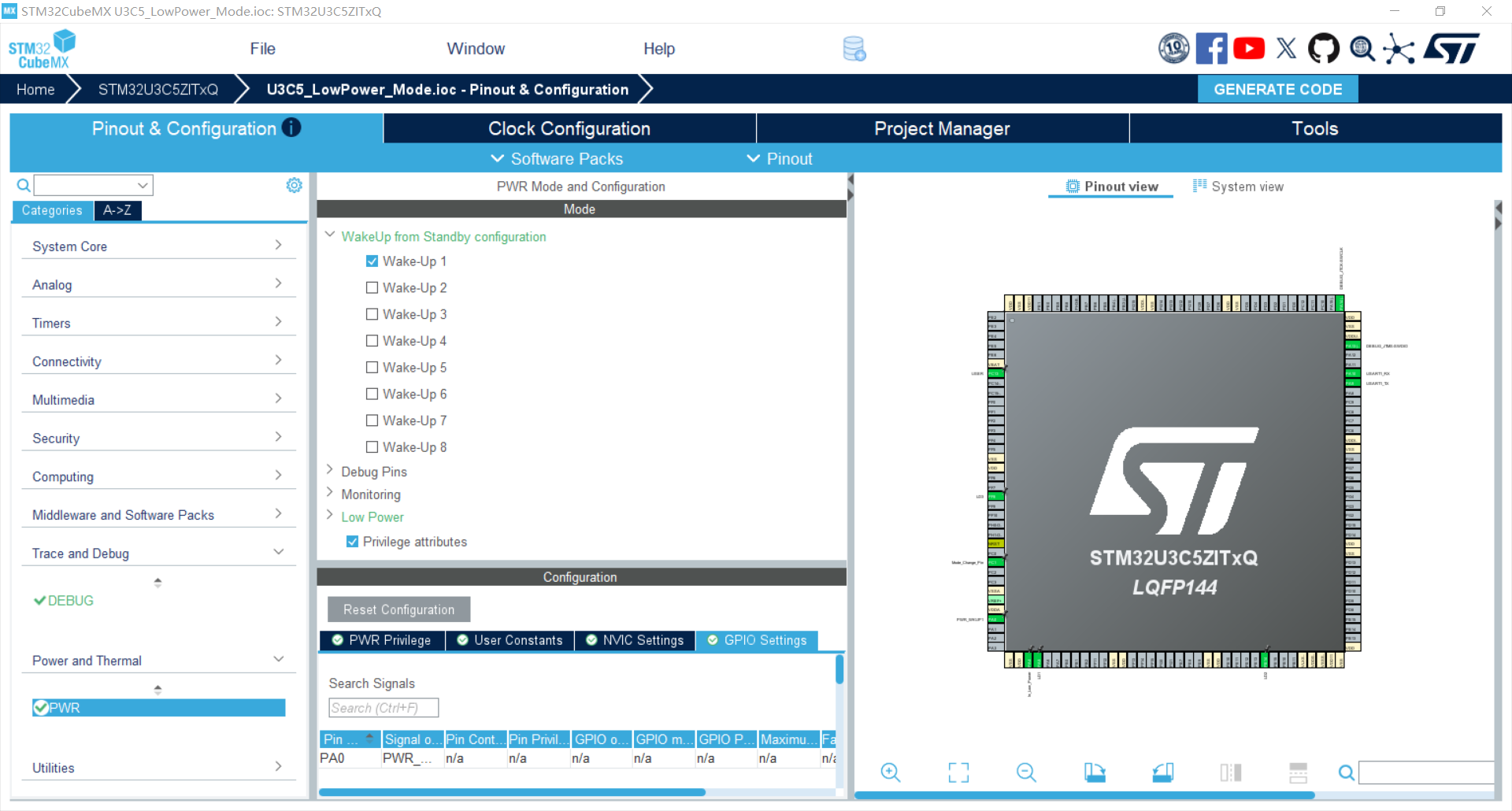Image resolution: width=1512 pixels, height=811 pixels.
Task: Click the categories settings gear icon
Action: (x=294, y=185)
